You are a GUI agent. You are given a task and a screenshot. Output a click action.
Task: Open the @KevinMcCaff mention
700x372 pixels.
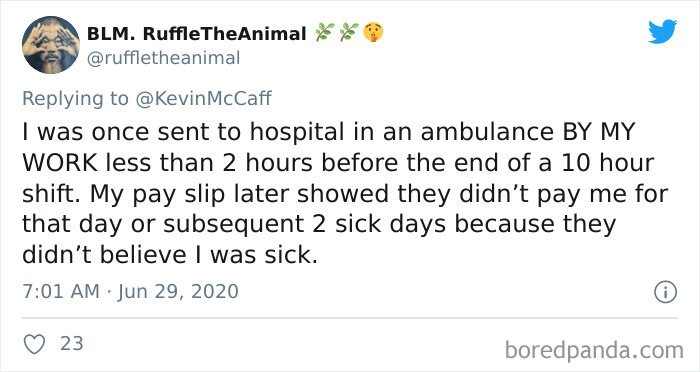coord(203,98)
